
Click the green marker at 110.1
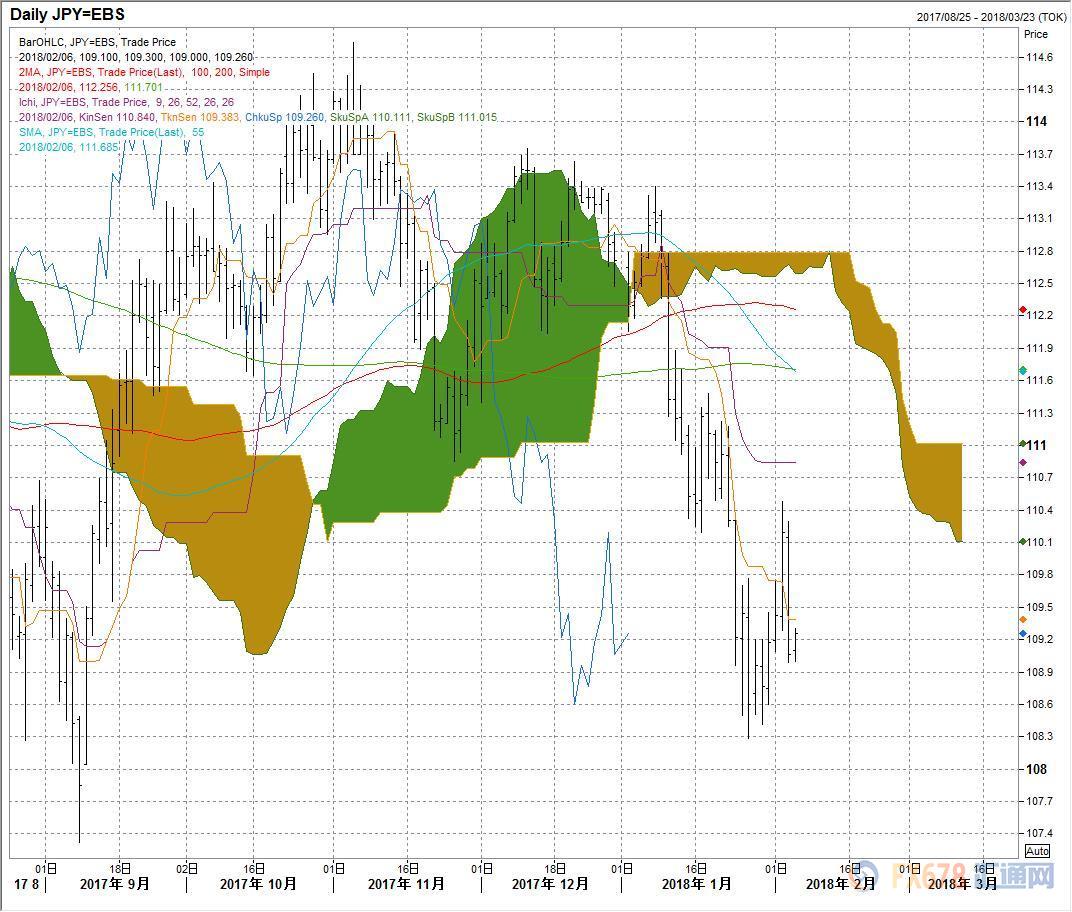pyautogui.click(x=1022, y=542)
